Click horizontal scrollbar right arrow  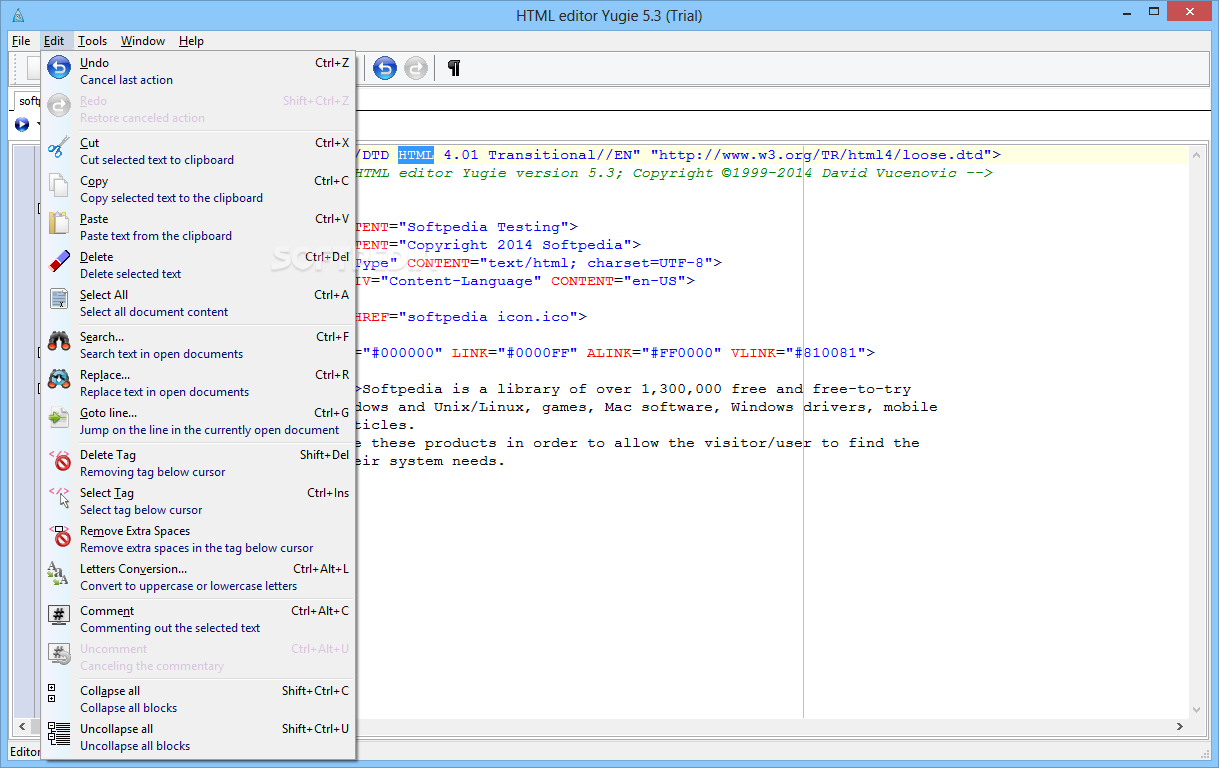(x=1180, y=727)
